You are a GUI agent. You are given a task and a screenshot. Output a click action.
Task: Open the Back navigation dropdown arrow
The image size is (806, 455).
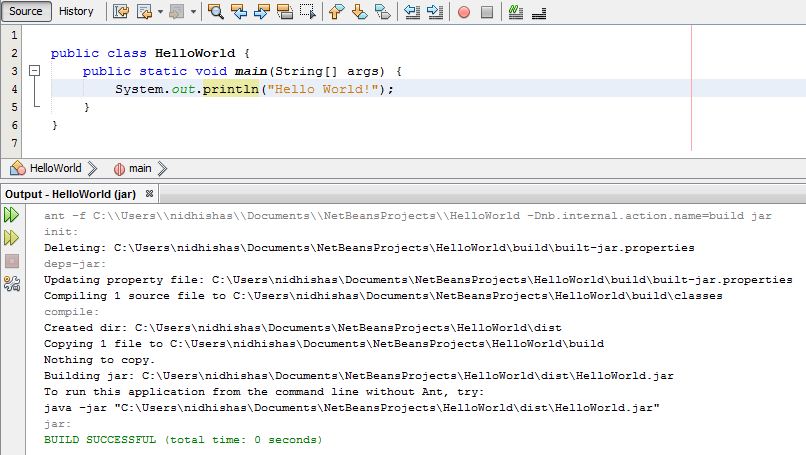coord(160,11)
